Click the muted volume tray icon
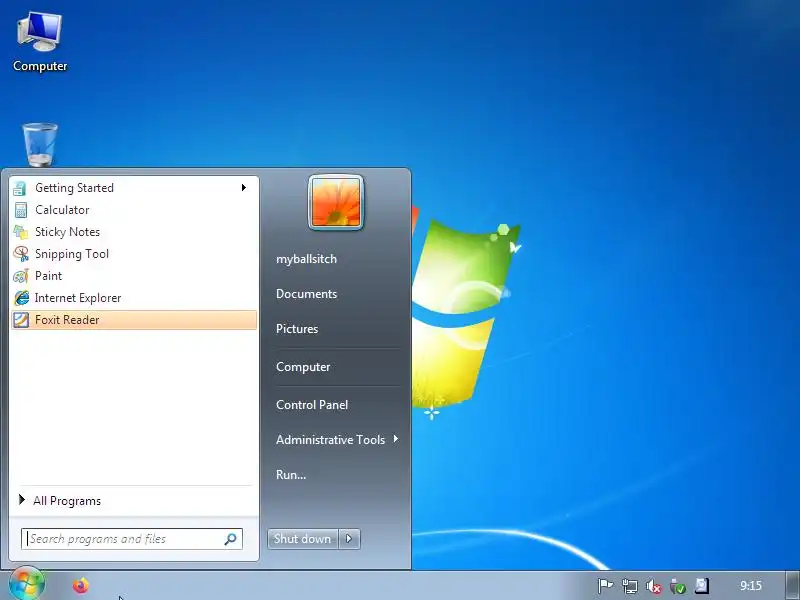Image resolution: width=800 pixels, height=600 pixels. 654,586
